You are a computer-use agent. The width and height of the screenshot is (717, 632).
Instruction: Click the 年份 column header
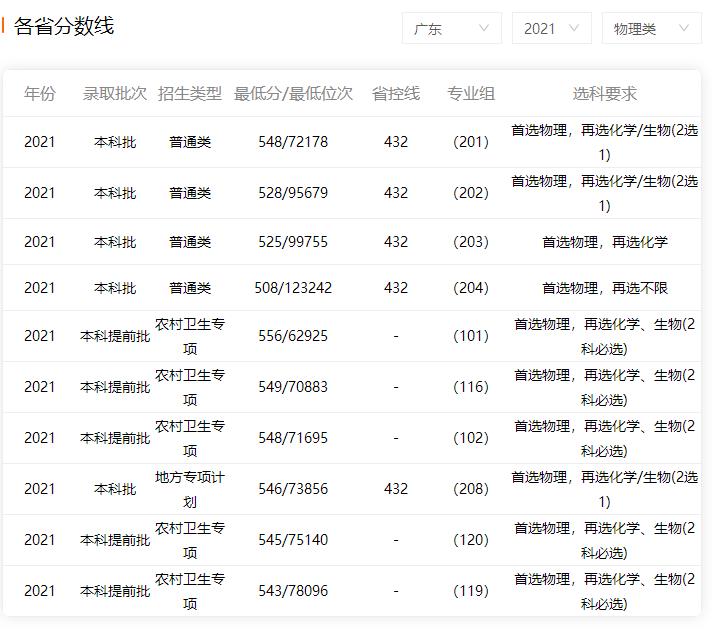pos(40,94)
